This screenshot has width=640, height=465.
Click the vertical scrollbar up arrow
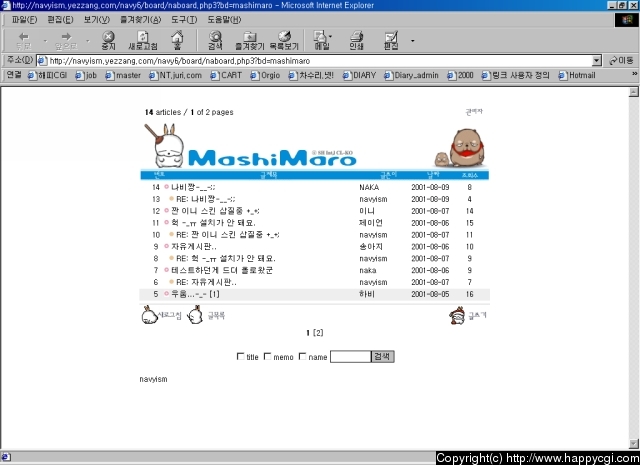(x=633, y=92)
